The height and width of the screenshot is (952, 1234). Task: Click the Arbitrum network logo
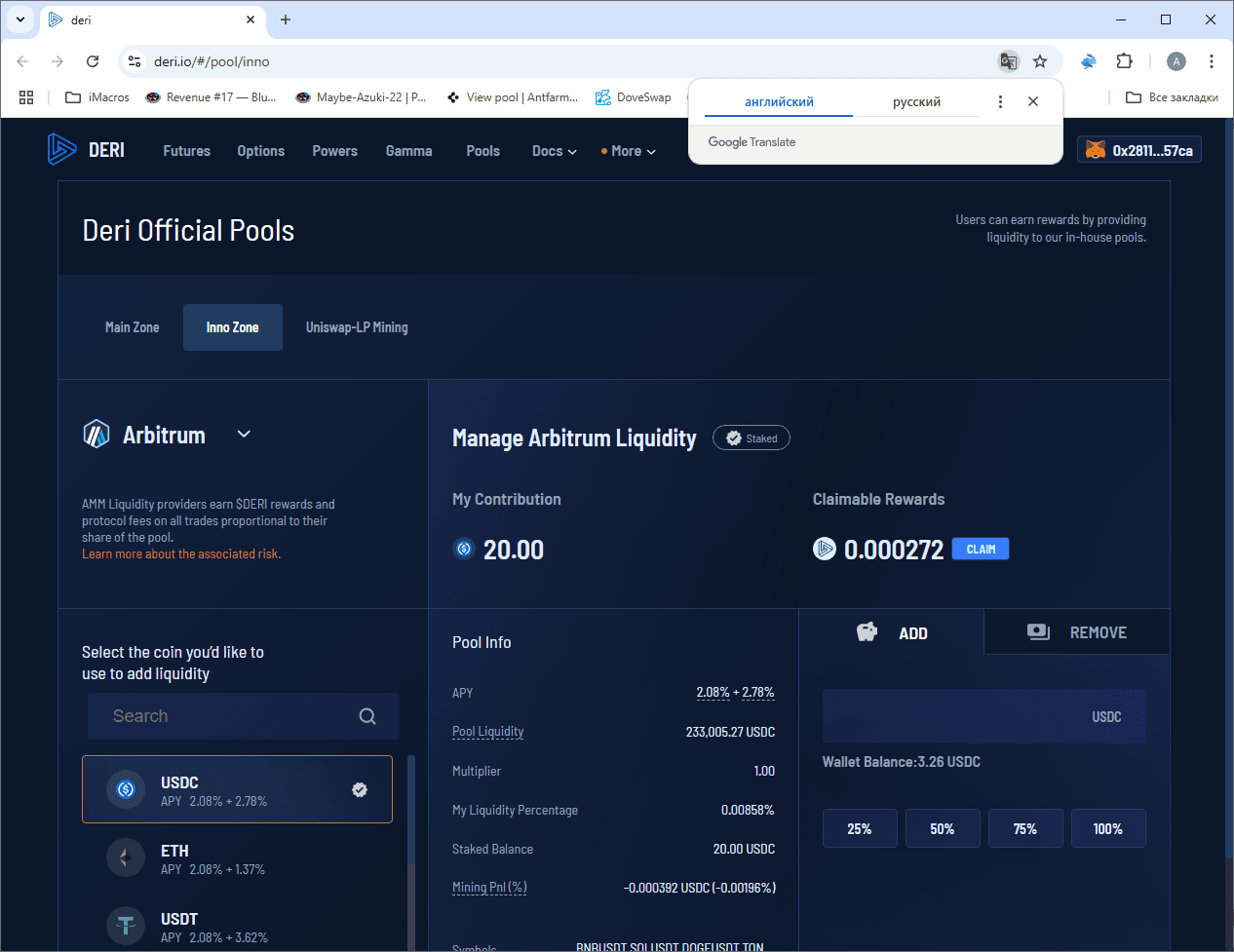96,434
